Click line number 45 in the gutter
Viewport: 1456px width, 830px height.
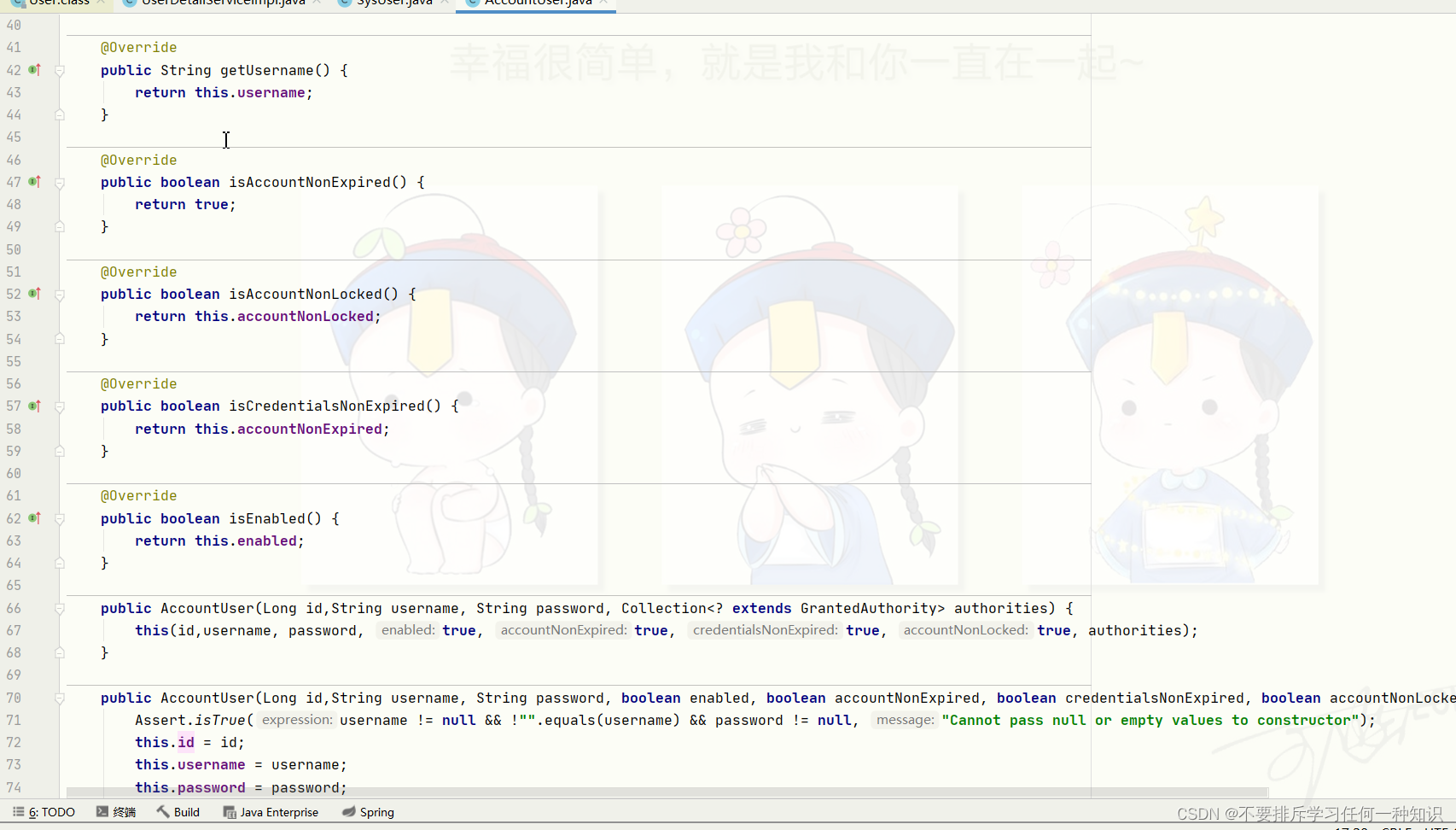(14, 137)
